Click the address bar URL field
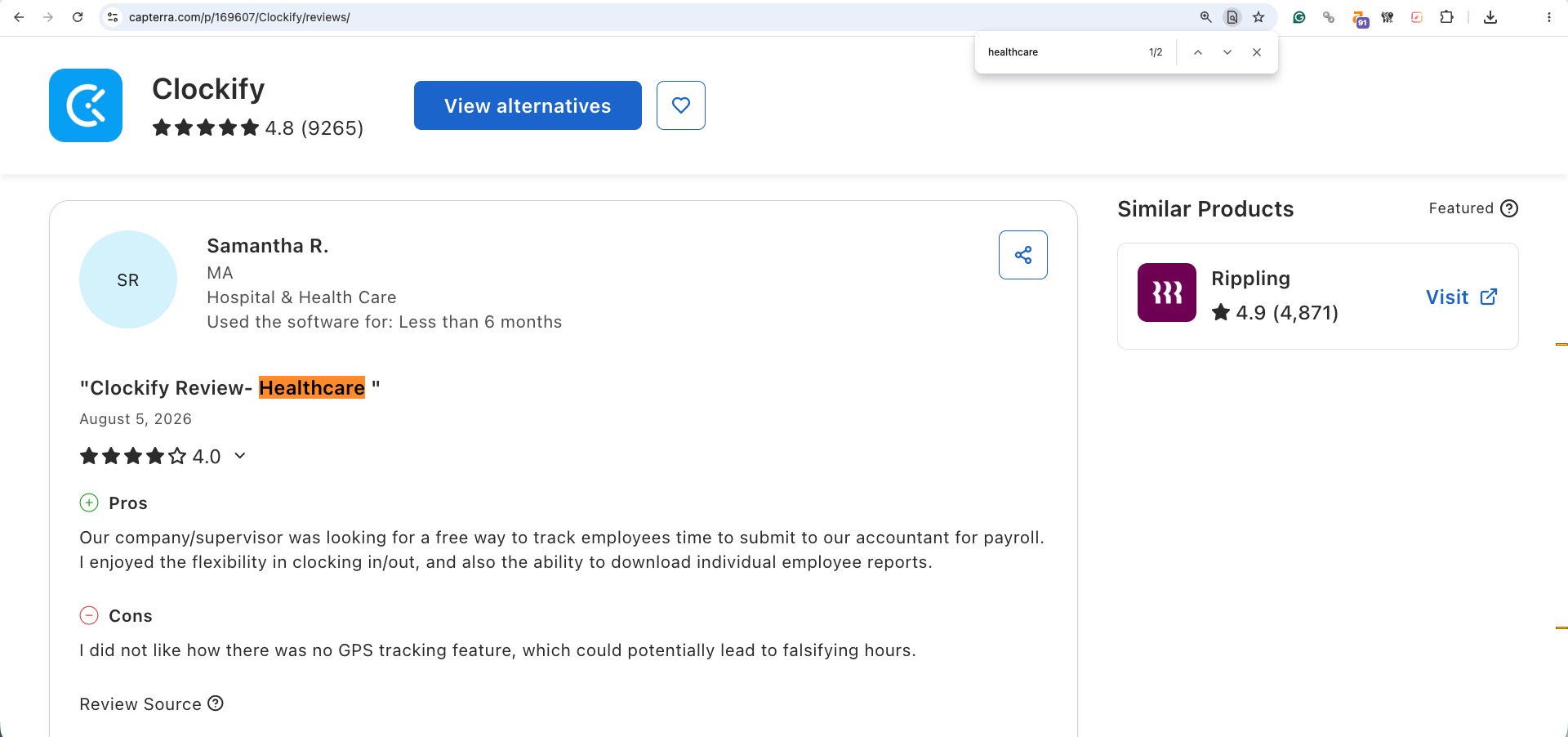 [653, 17]
